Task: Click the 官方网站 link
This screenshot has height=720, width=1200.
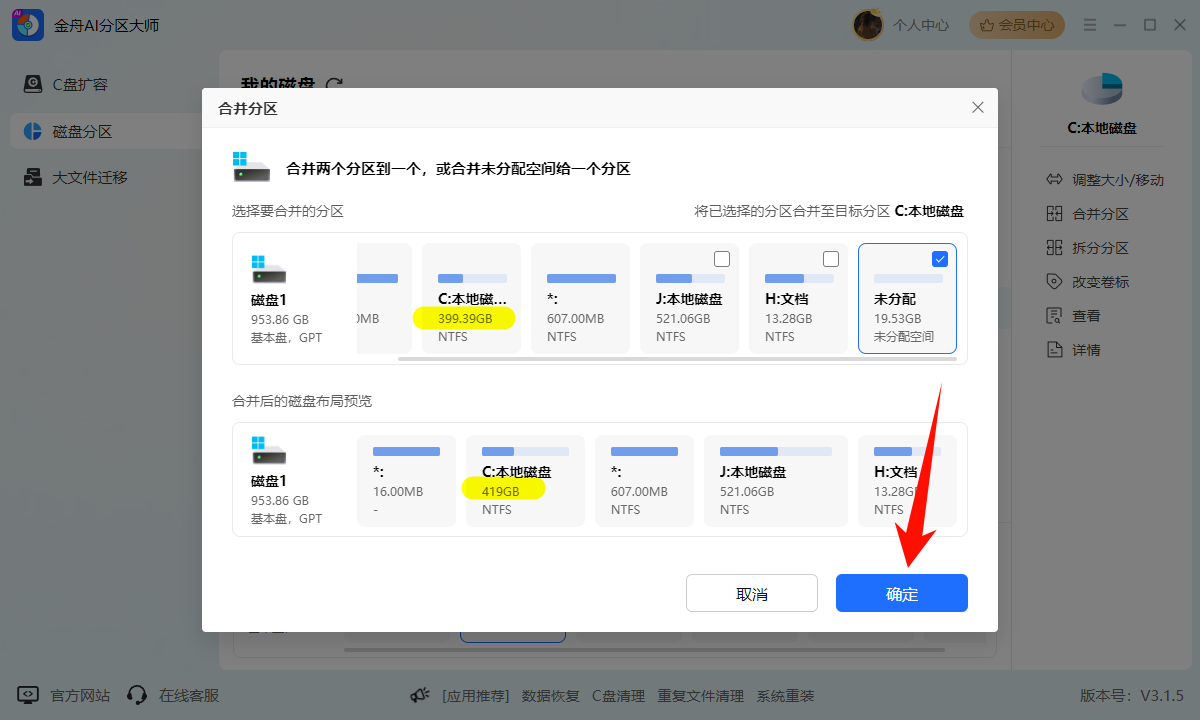Action: 79,694
